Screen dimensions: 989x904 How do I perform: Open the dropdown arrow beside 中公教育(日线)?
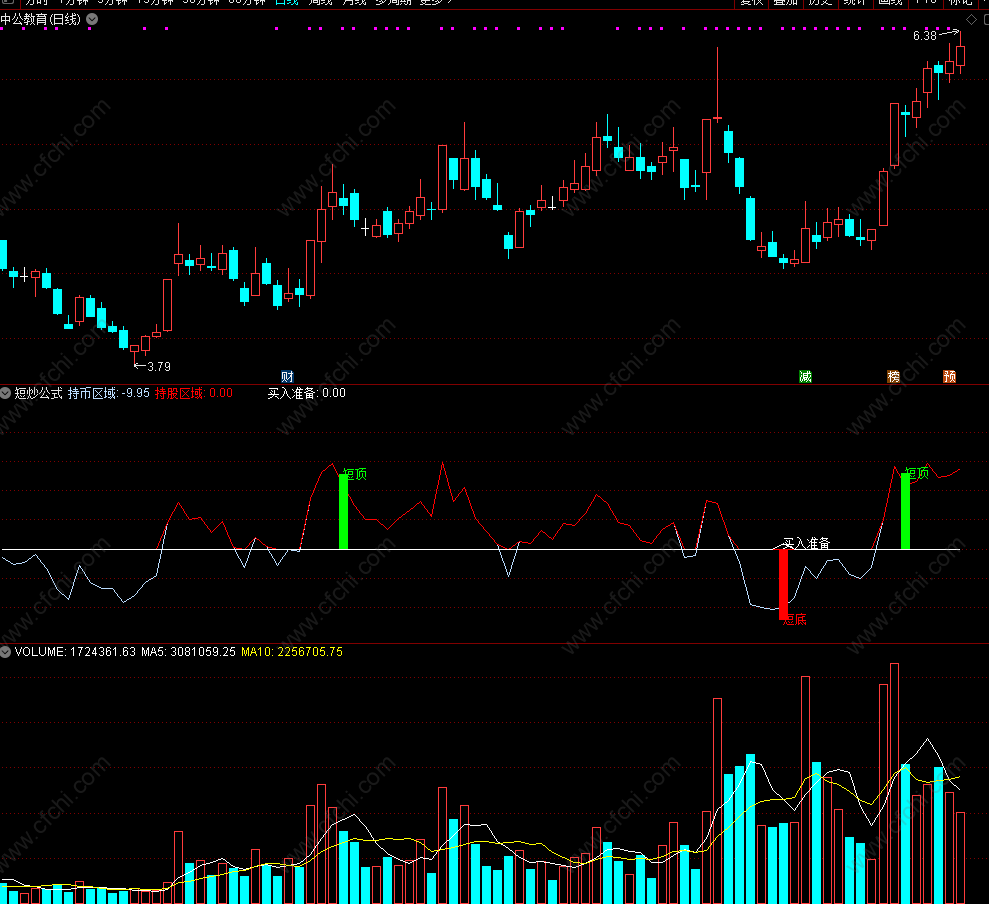coord(92,20)
